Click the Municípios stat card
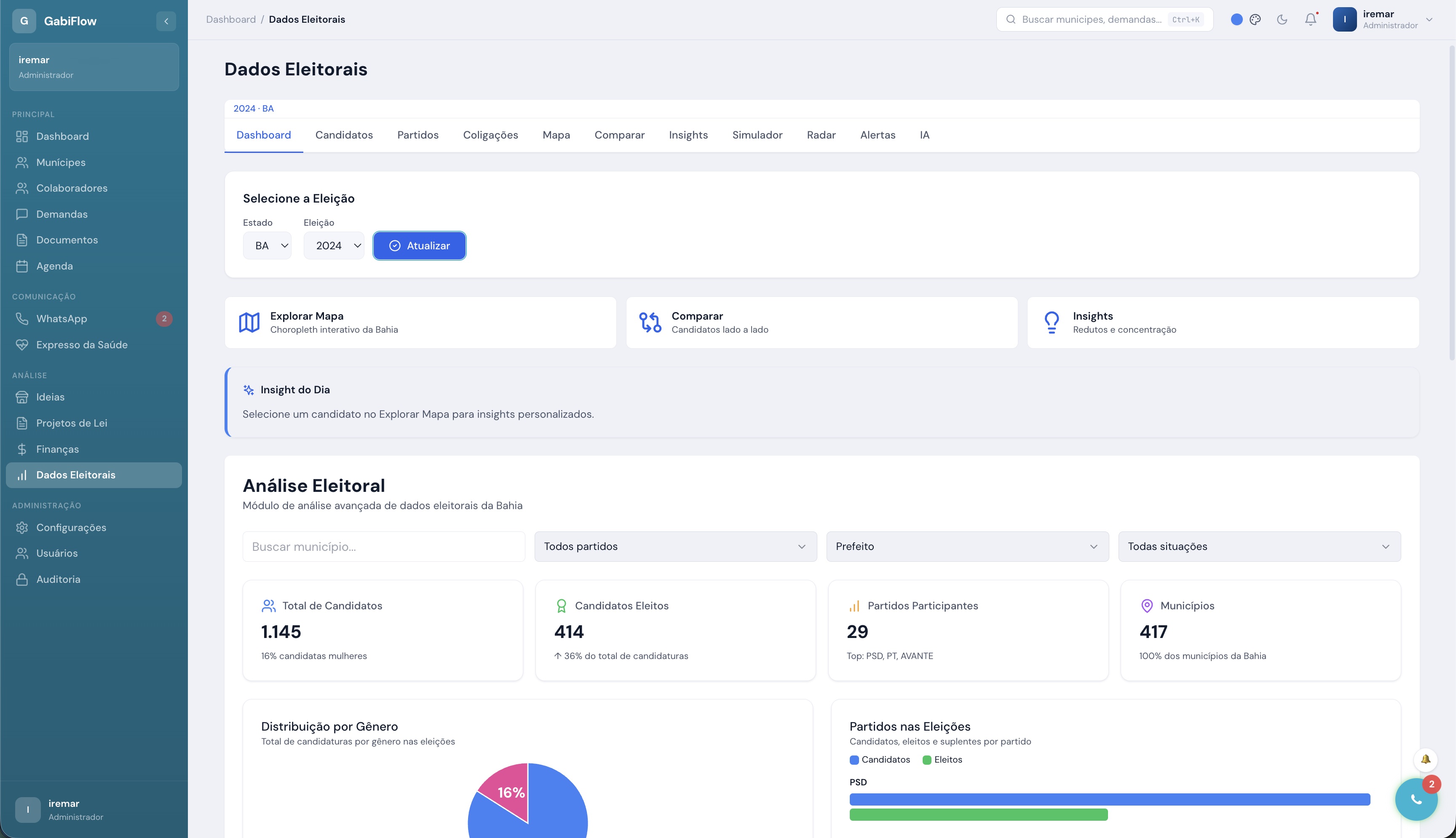 point(1260,631)
